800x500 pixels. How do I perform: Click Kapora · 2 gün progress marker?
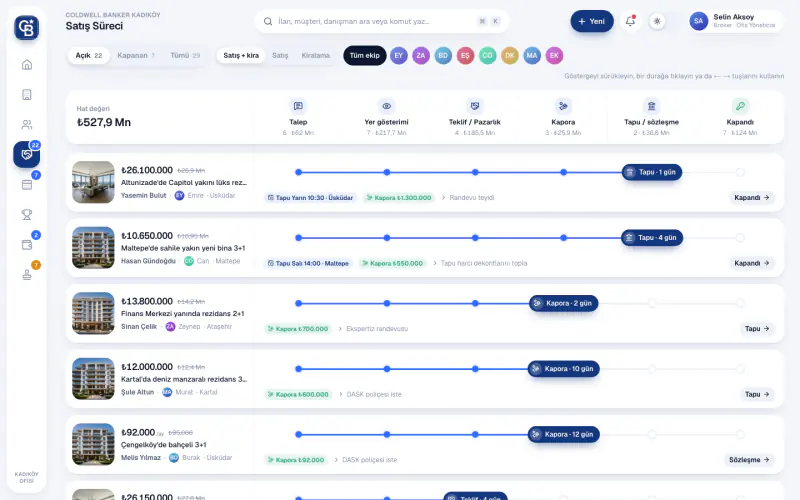[563, 304]
